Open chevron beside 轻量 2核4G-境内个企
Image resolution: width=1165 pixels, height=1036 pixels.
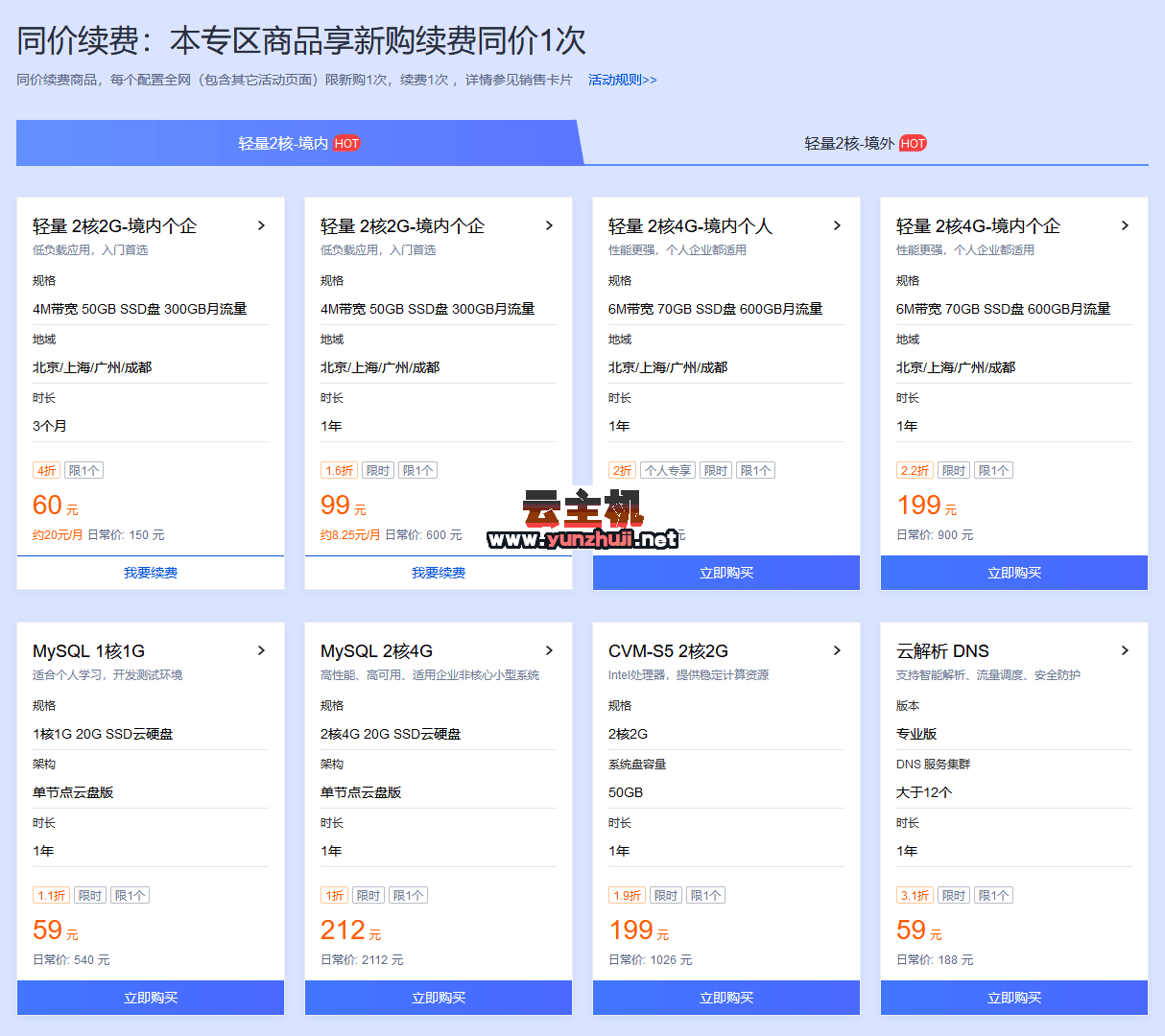click(1125, 225)
